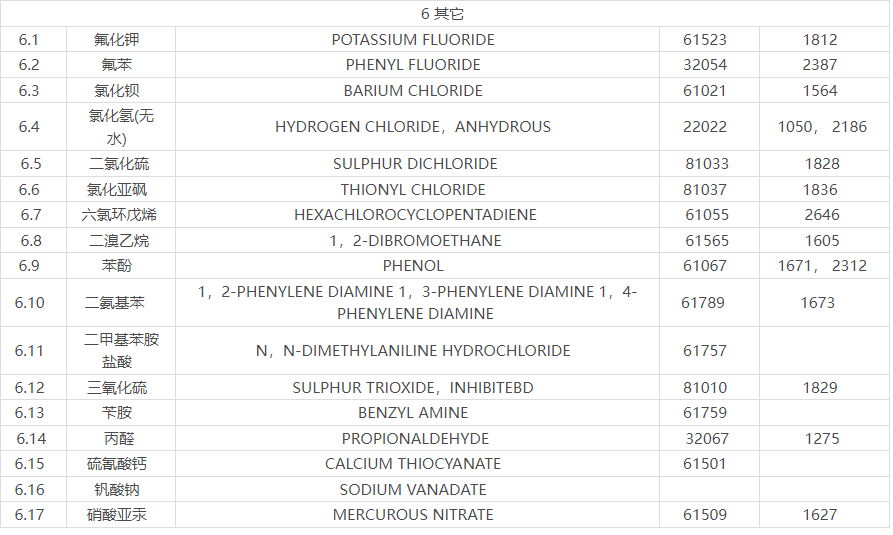Click the PROPIONALDEHYDE entry
The width and height of the screenshot is (893, 535).
pos(415,439)
